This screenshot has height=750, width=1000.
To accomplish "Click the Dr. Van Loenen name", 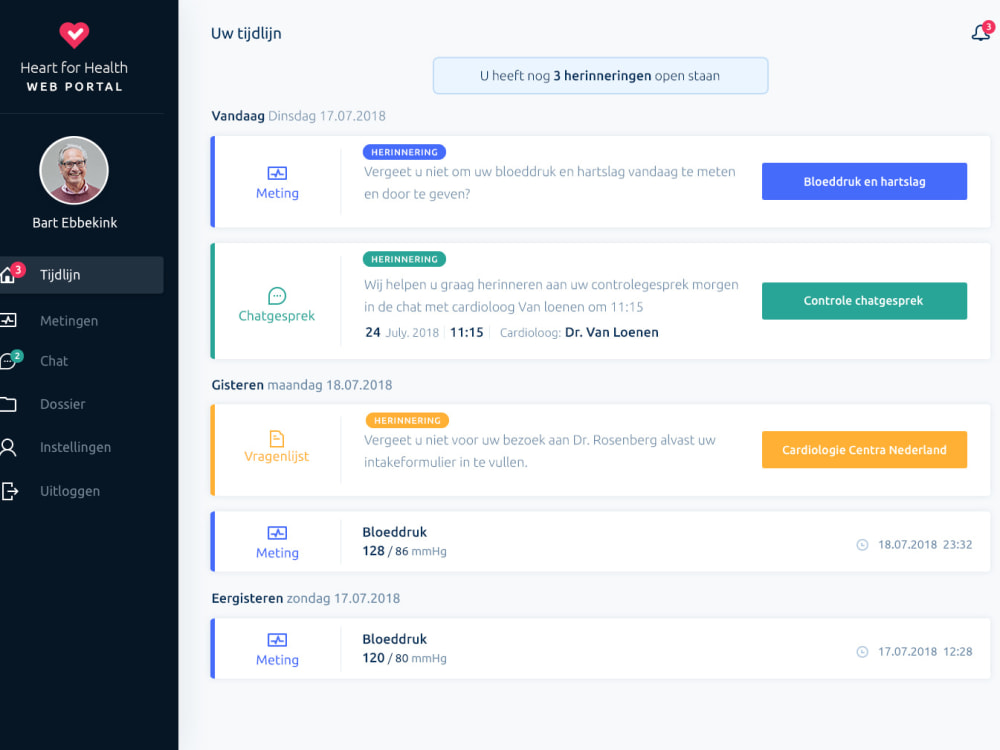I will 612,332.
